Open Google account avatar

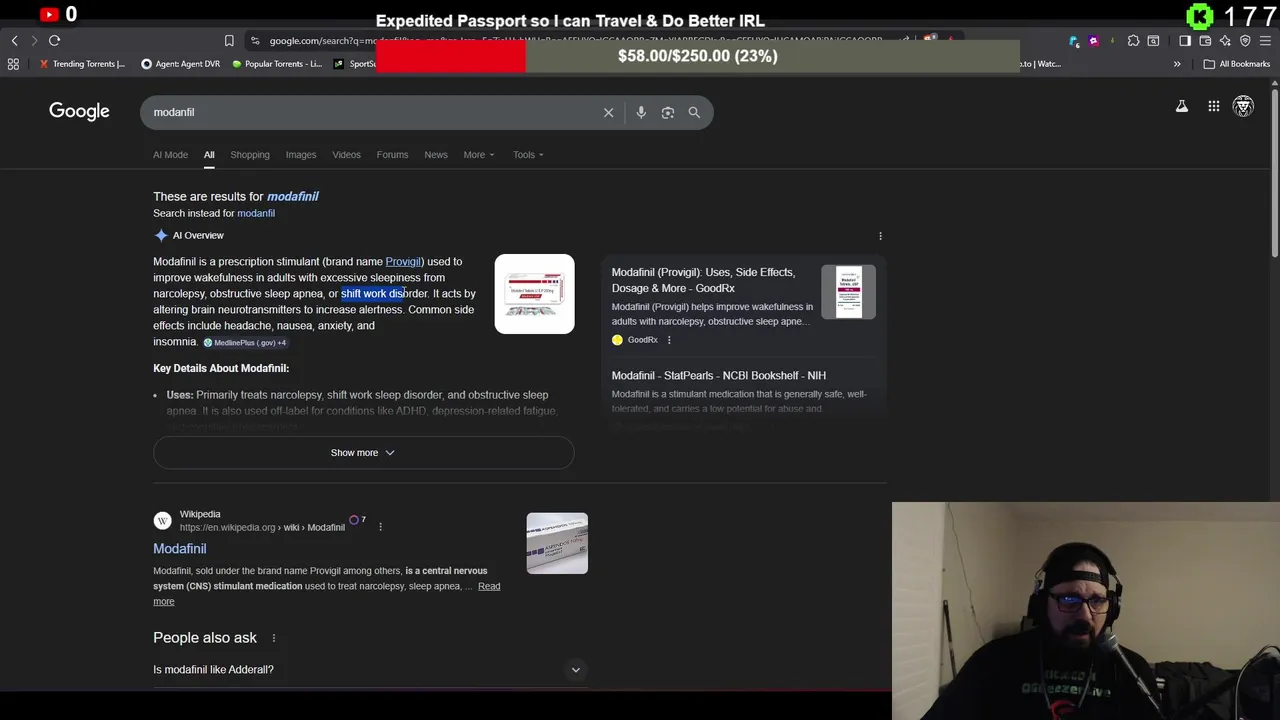(1243, 106)
